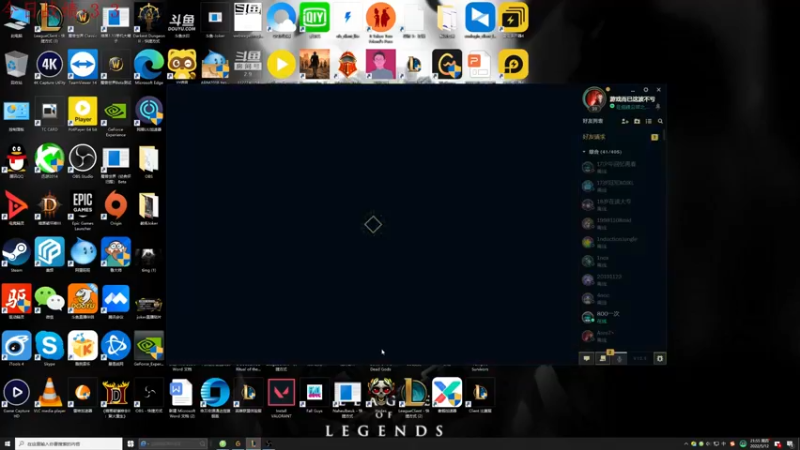Open Origin desktop shortcut

pos(116,206)
